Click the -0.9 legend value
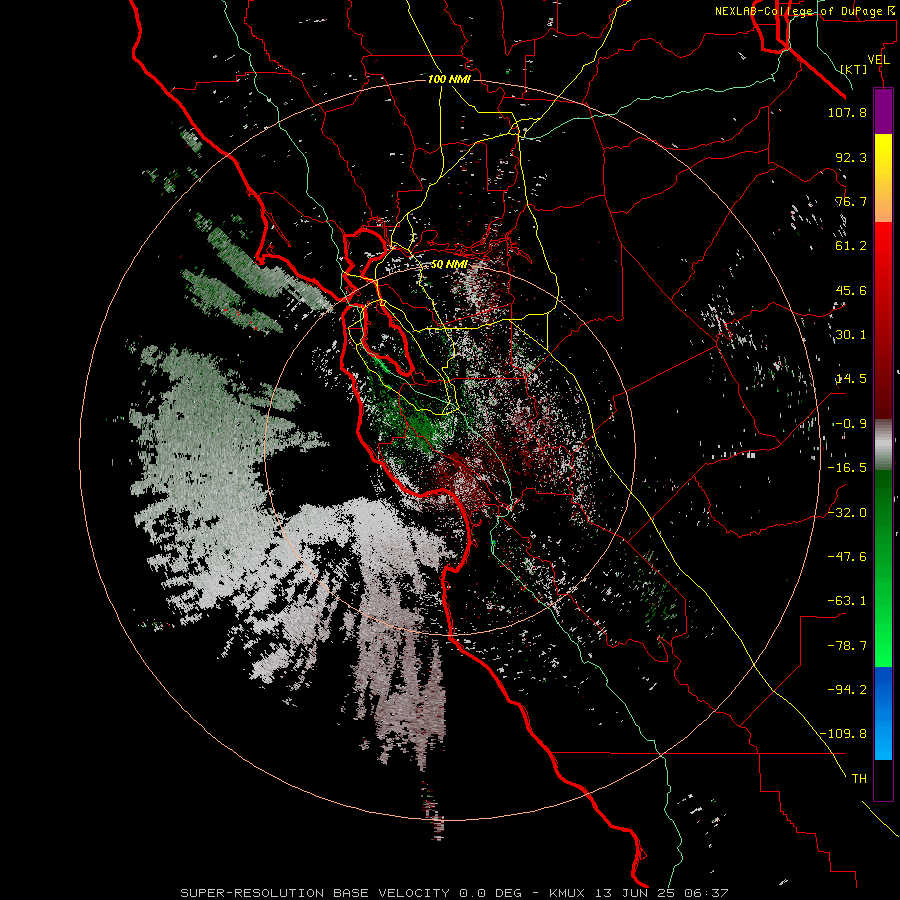The image size is (900, 900). [x=850, y=424]
